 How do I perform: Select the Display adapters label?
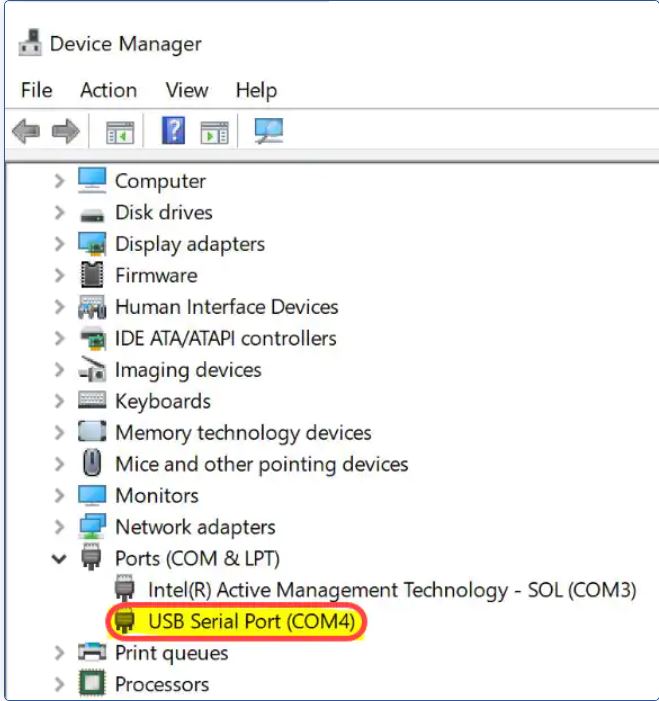point(190,245)
